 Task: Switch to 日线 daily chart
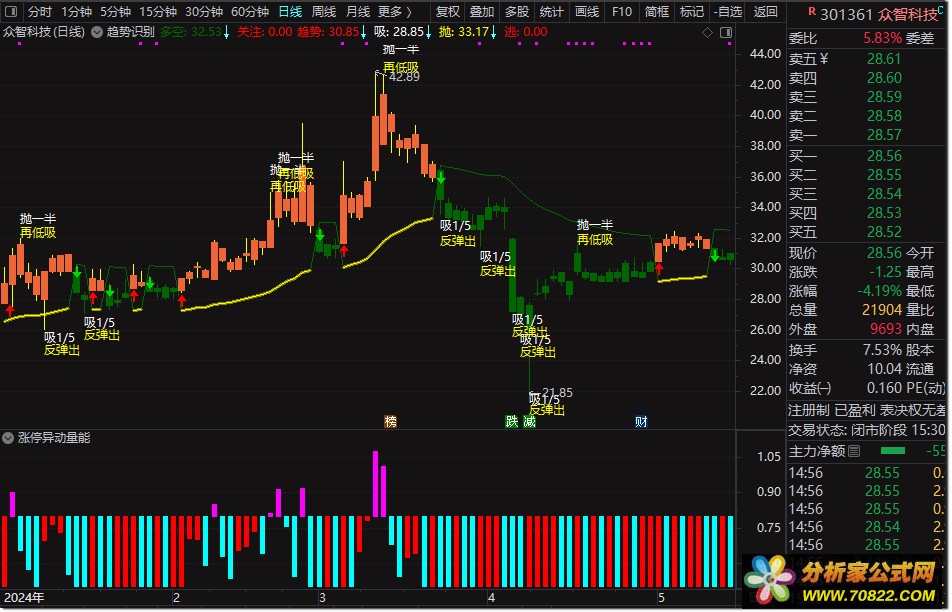point(290,12)
